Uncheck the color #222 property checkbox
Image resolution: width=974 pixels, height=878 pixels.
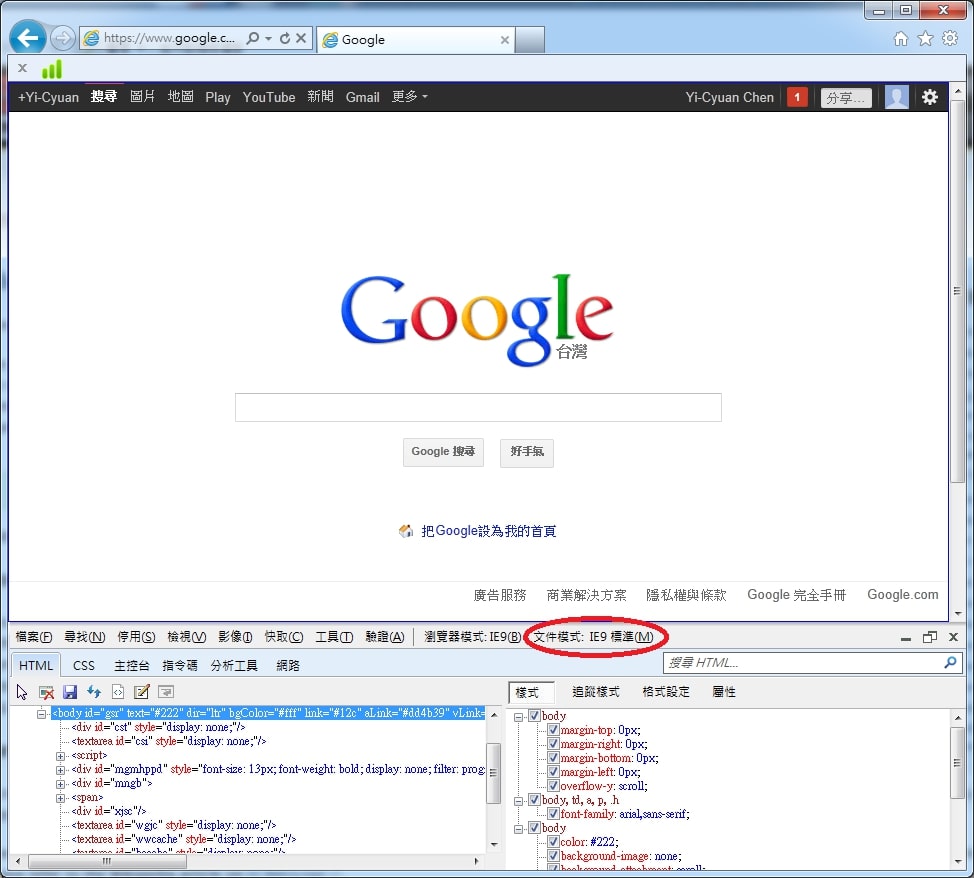click(x=553, y=841)
